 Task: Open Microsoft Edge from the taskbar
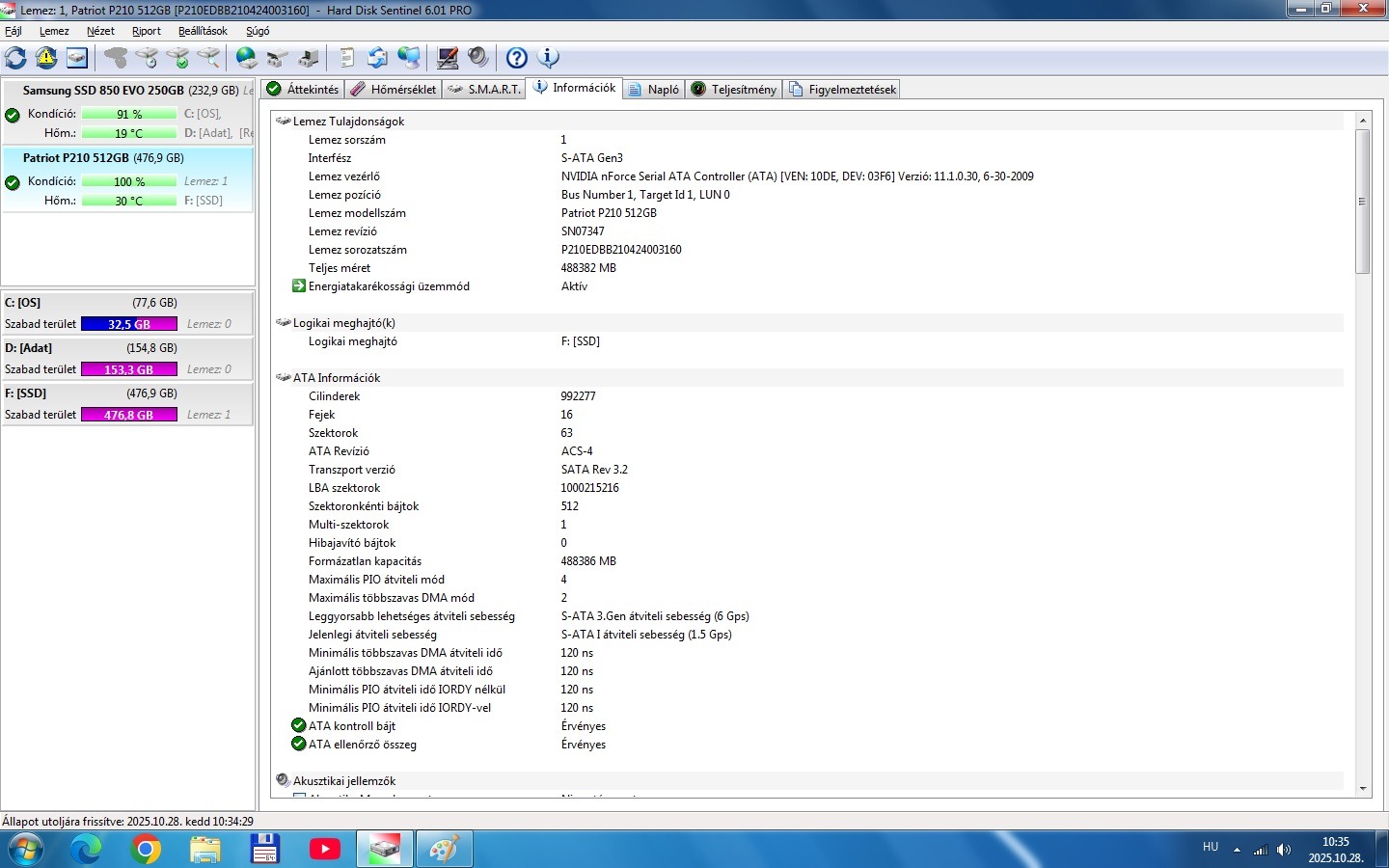point(86,850)
